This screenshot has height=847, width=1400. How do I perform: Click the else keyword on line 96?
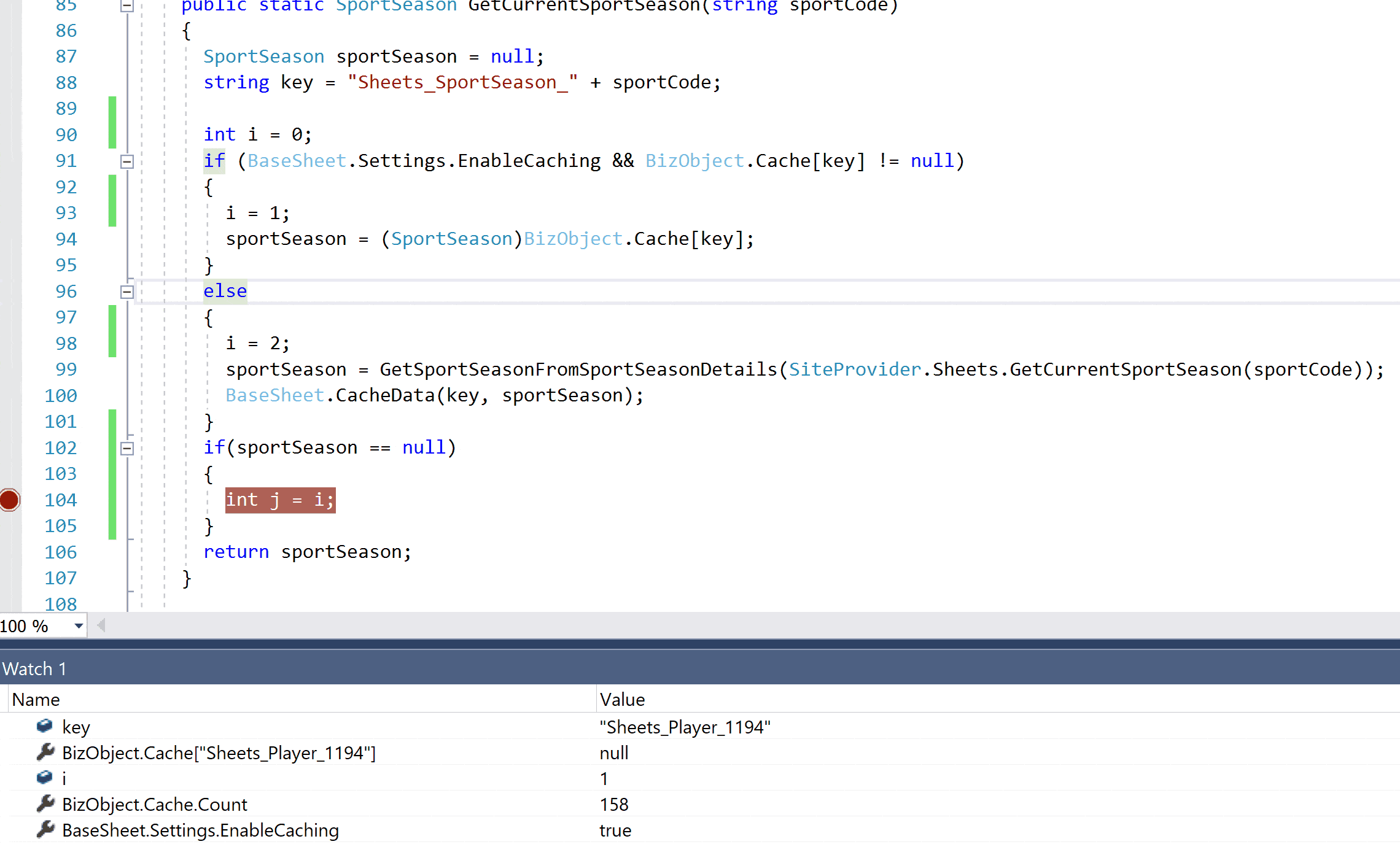(x=225, y=291)
